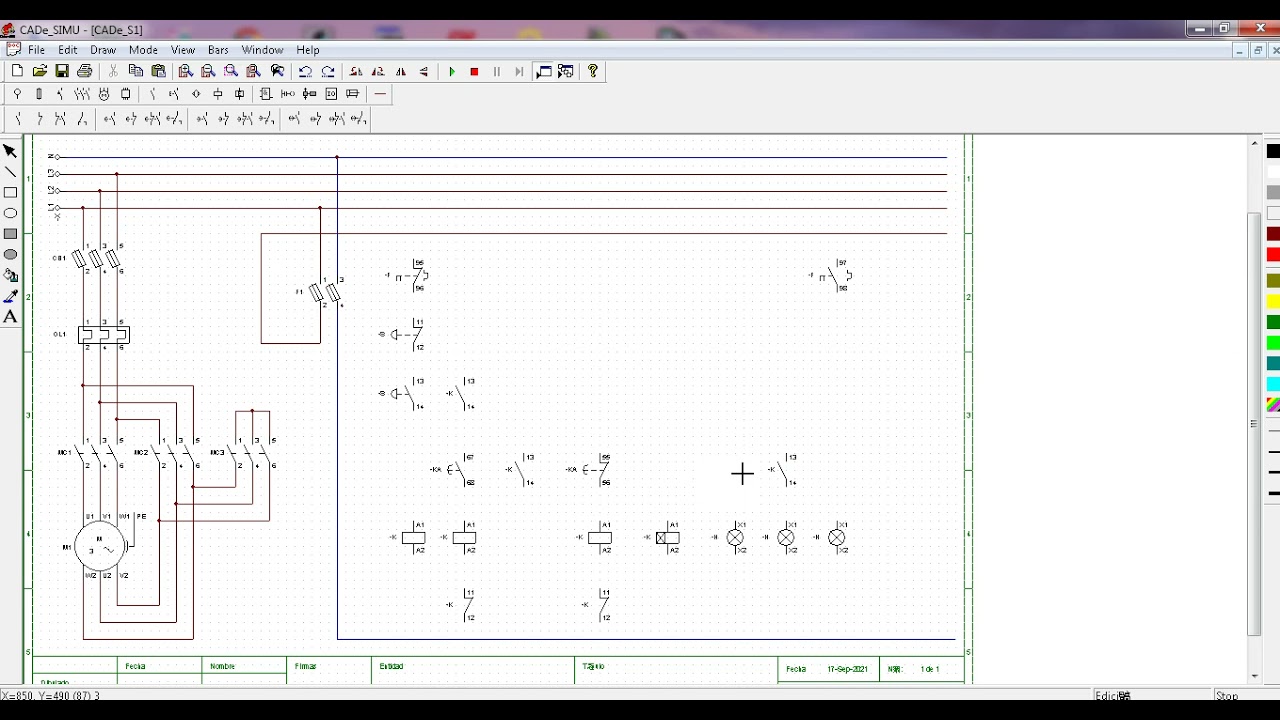Step the simulation forward
1280x720 pixels.
coord(519,71)
